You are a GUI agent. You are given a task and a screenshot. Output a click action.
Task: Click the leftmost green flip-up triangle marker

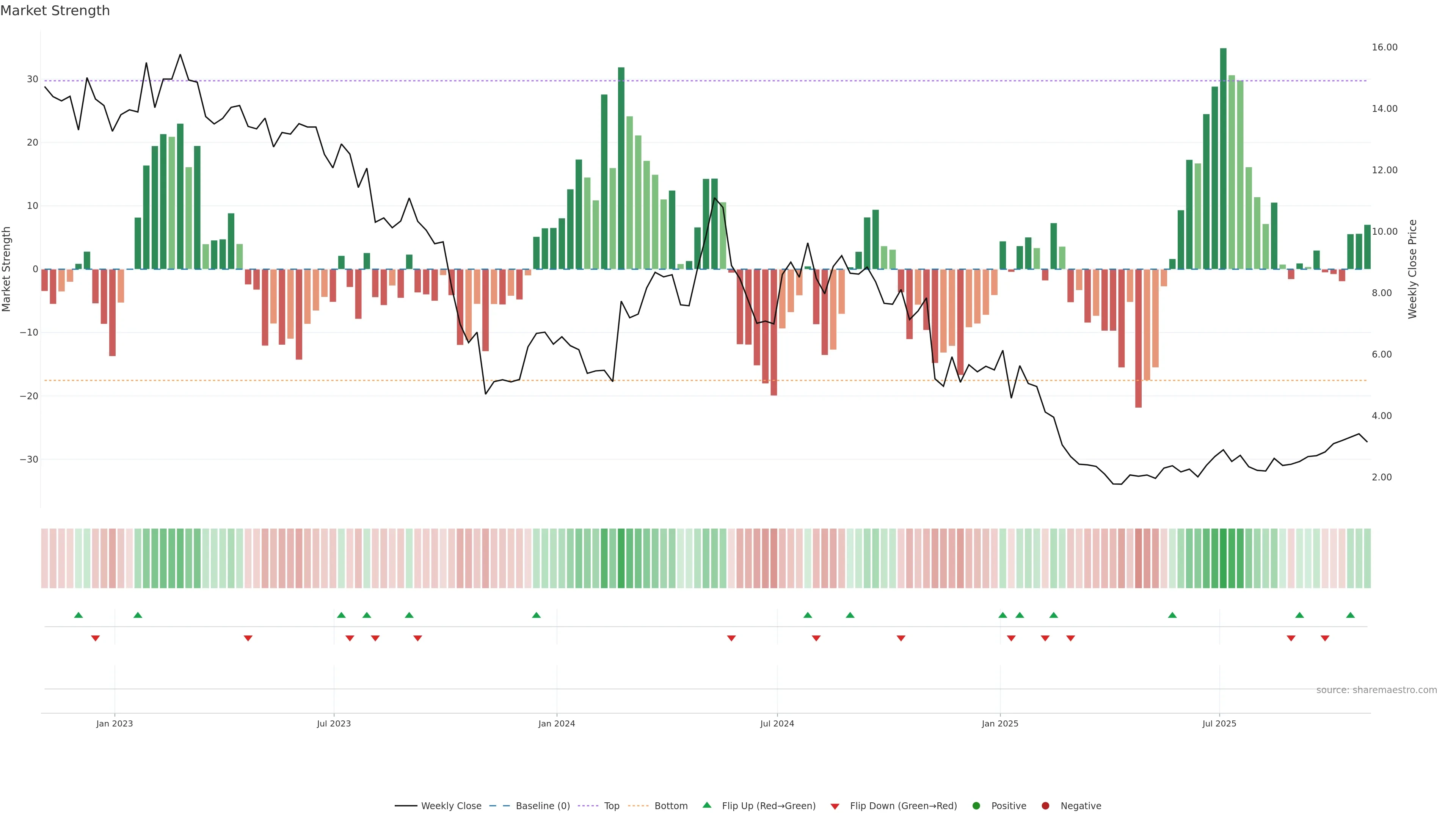coord(78,615)
